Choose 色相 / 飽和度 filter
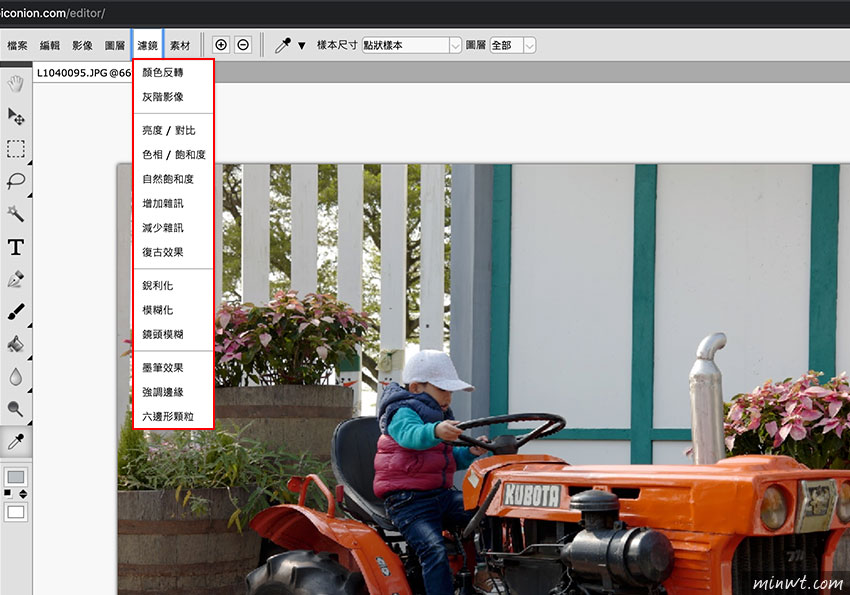 click(173, 155)
